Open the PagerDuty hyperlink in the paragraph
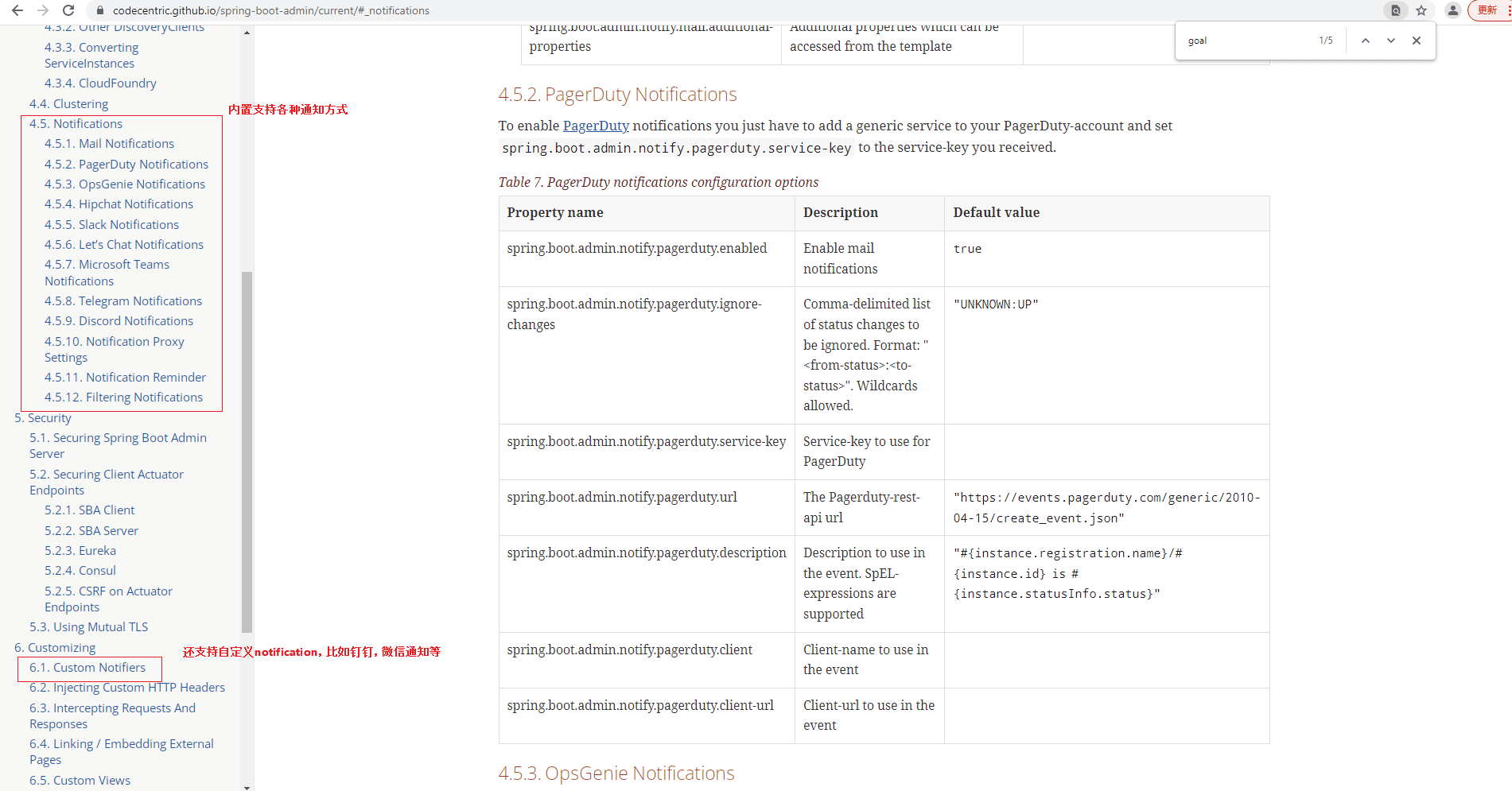This screenshot has width=1512, height=791. (x=596, y=126)
